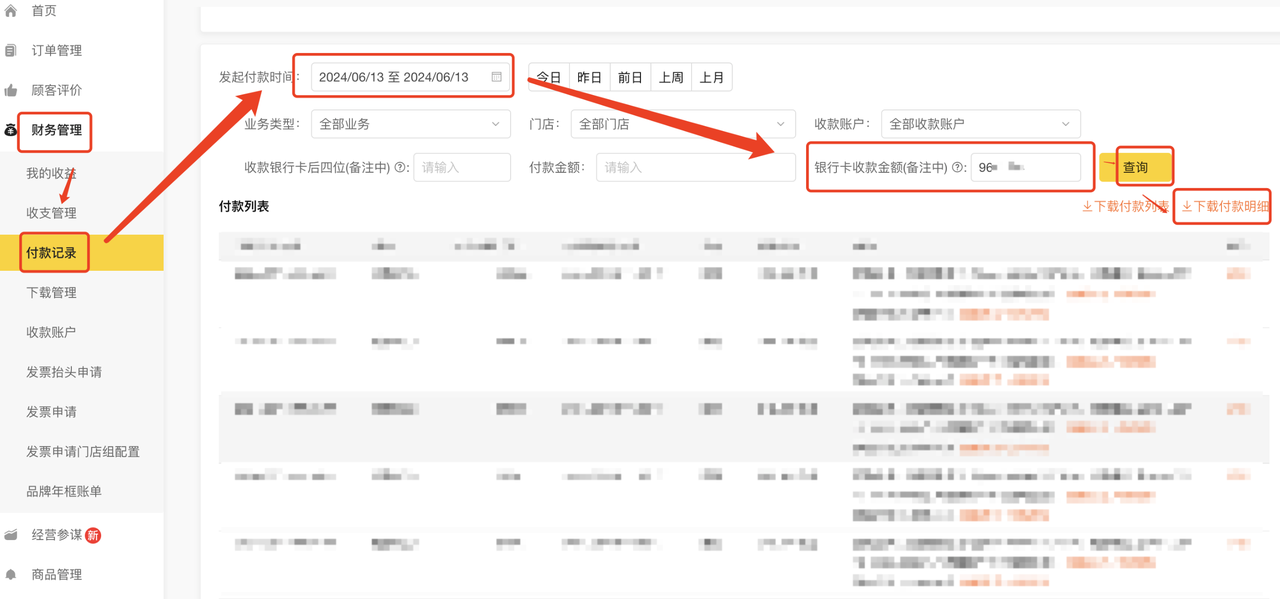
Task: Click the 经营参谋 sidebar icon
Action: pyautogui.click(x=11, y=535)
